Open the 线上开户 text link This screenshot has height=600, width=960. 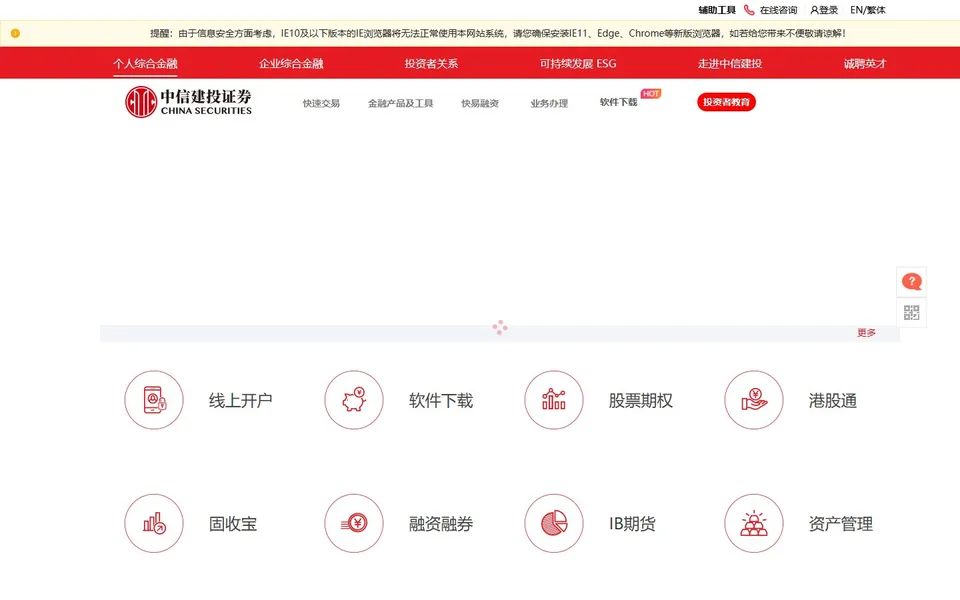[241, 400]
